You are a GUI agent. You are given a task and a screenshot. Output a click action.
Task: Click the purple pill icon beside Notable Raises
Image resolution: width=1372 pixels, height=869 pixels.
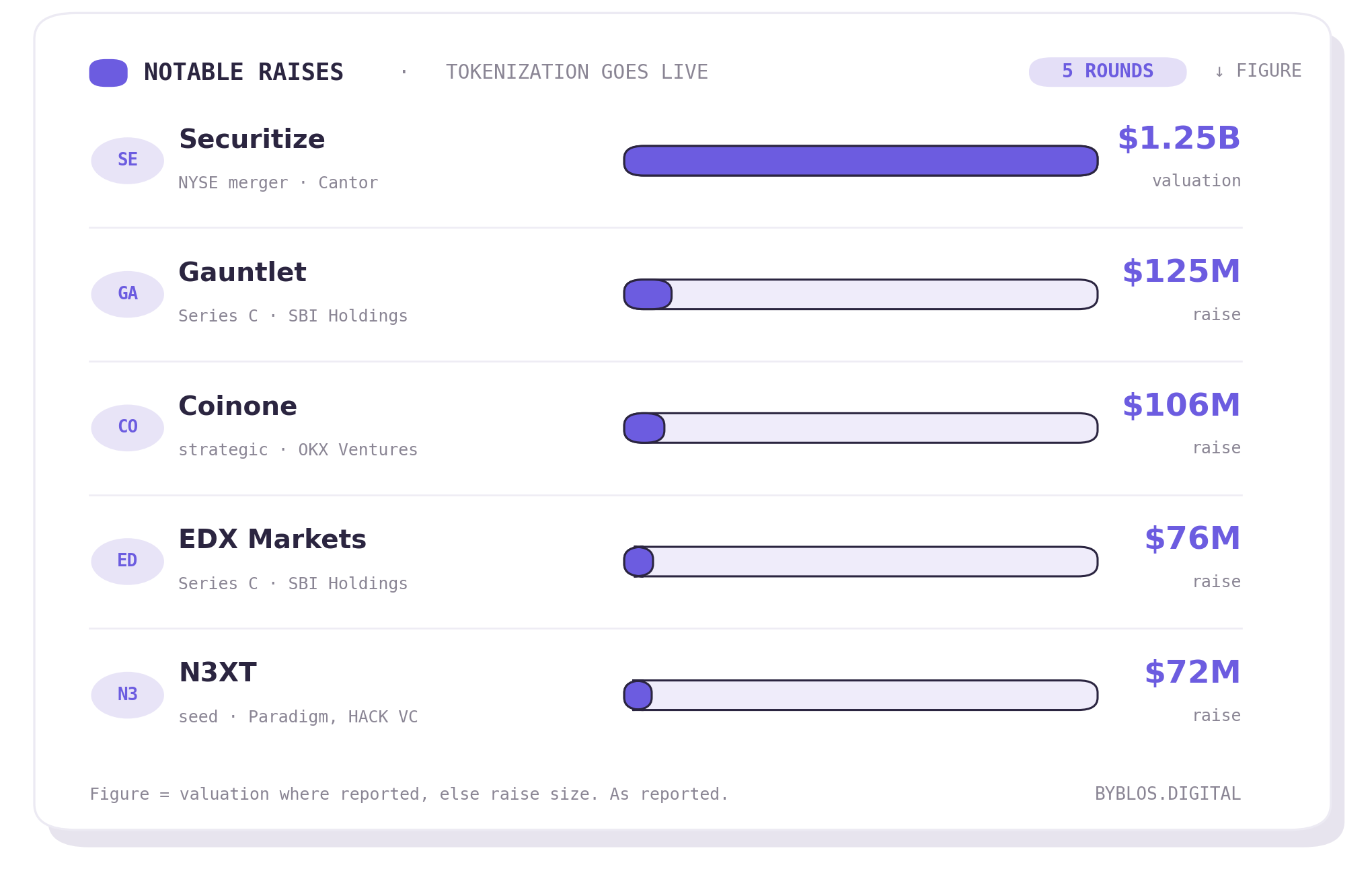tap(108, 73)
